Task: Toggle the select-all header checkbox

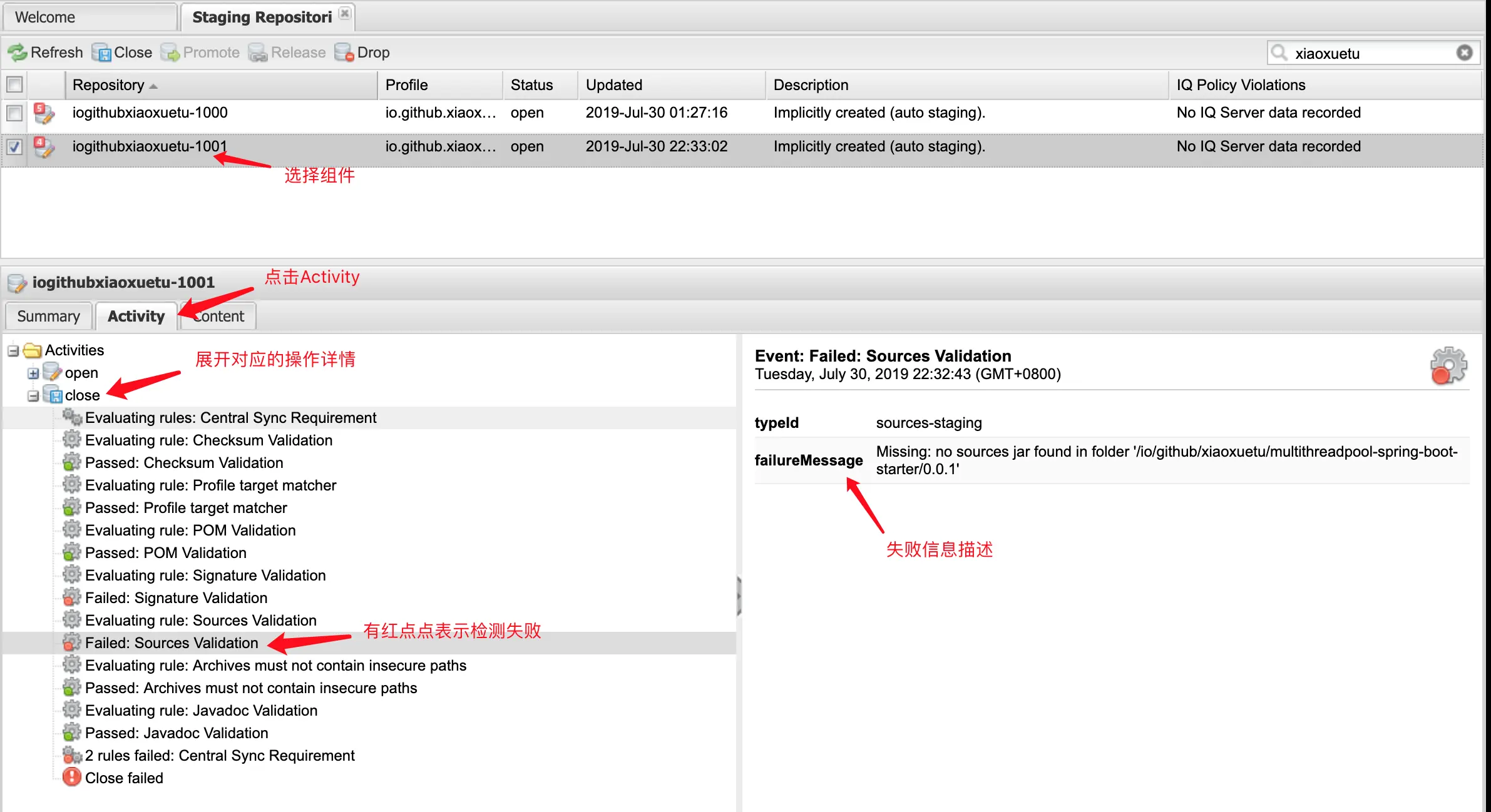Action: 14,84
